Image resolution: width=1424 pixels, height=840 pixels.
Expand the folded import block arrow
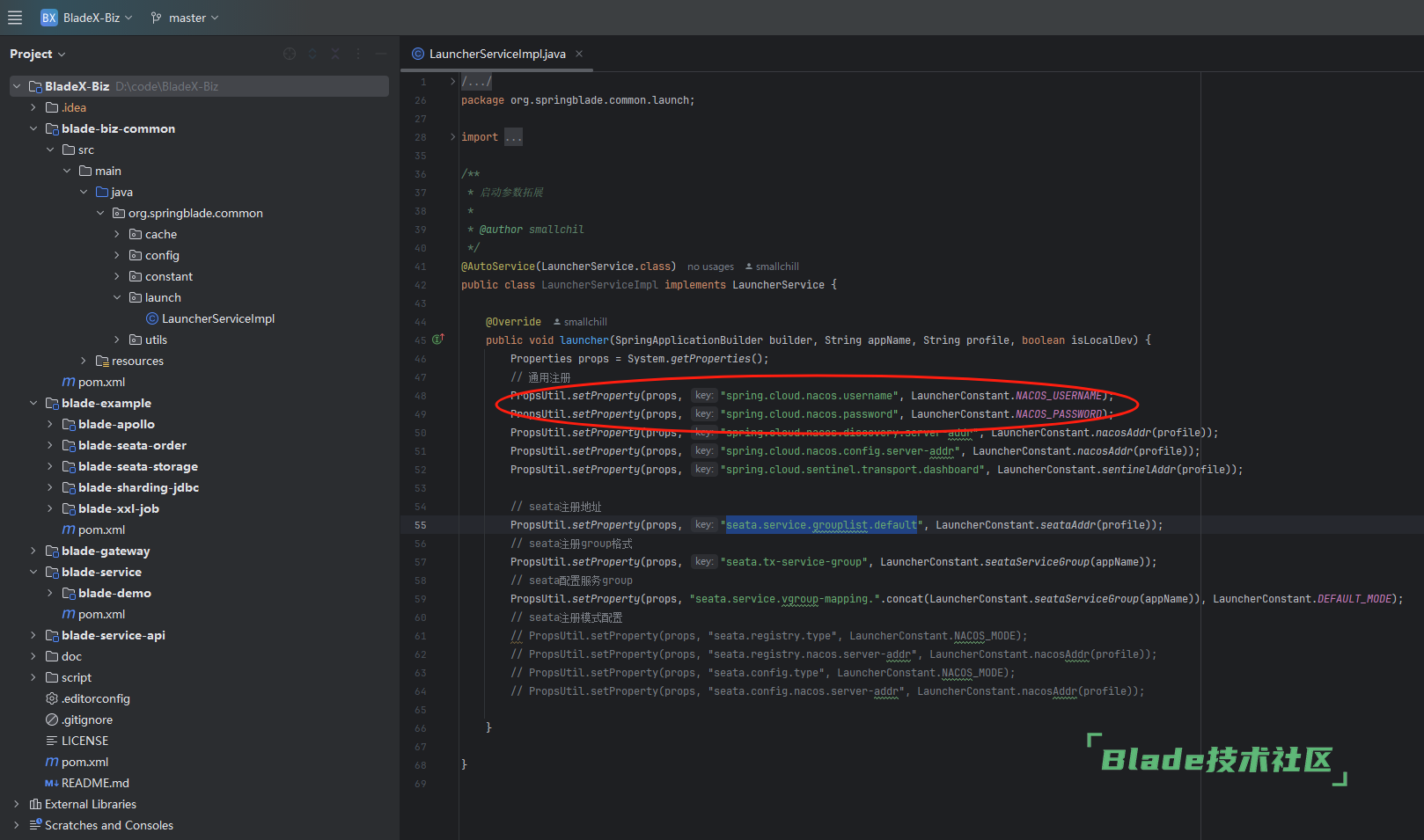[453, 137]
